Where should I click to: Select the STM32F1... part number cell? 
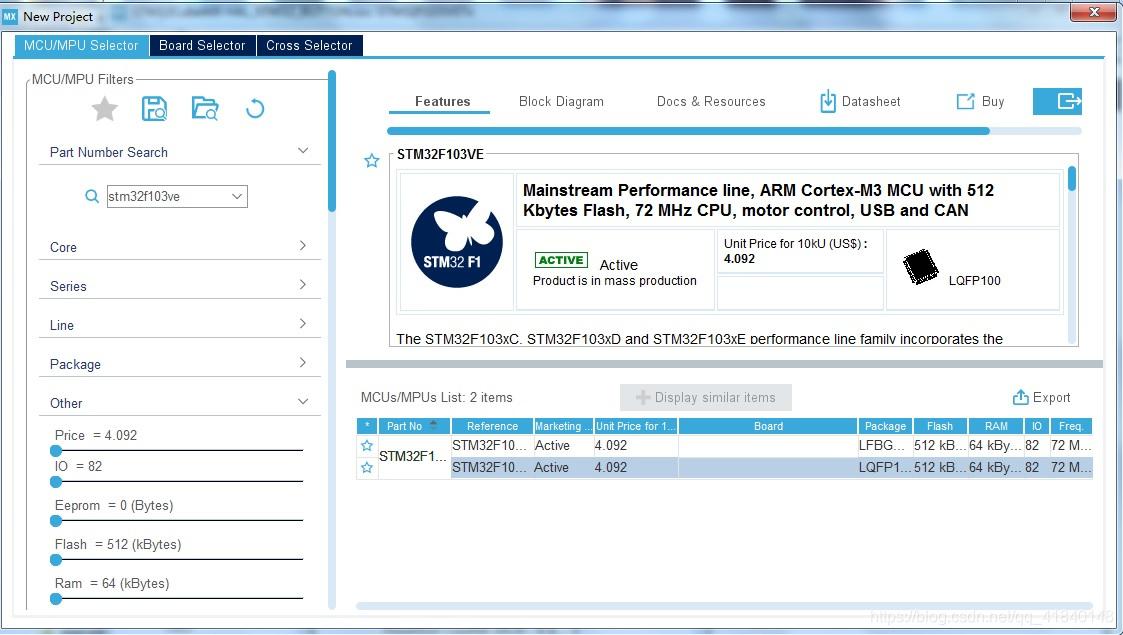click(x=414, y=456)
